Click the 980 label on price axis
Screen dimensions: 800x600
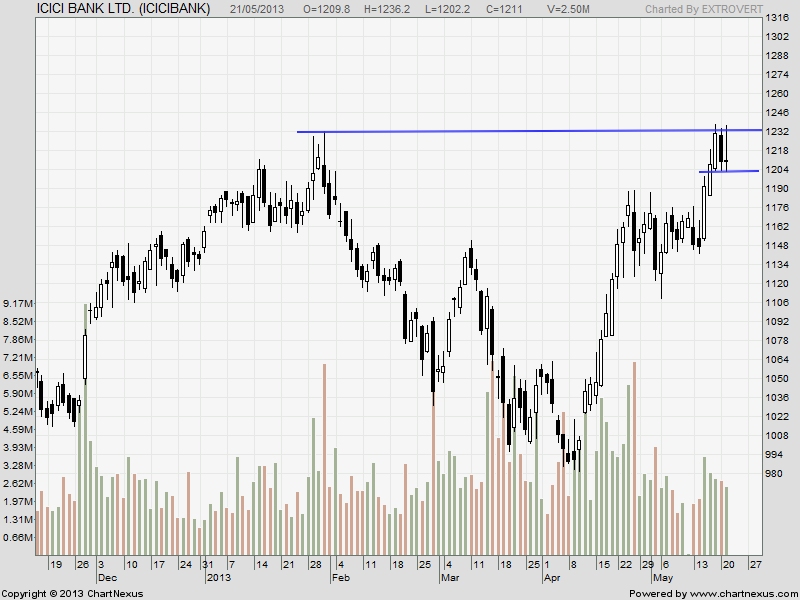pos(773,474)
